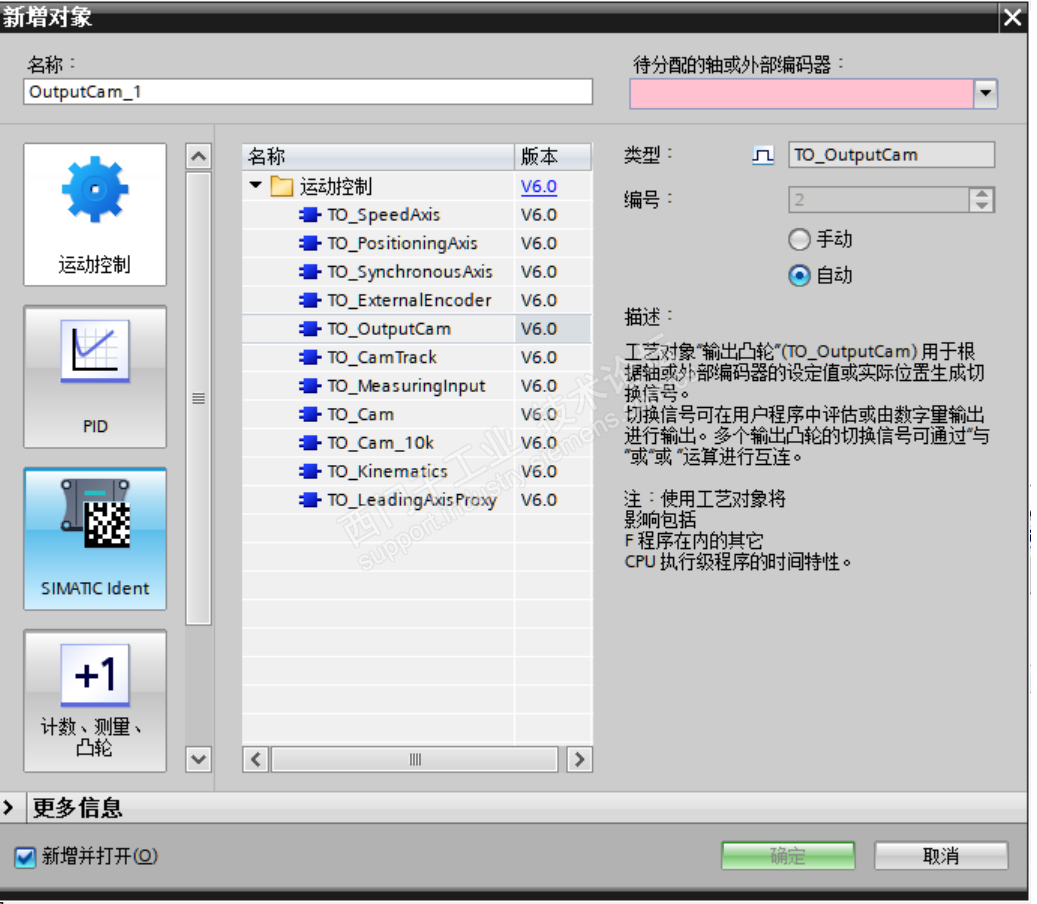Viewport: 1037px width, 904px height.
Task: Expand the 更多信息 section
Action: point(9,807)
